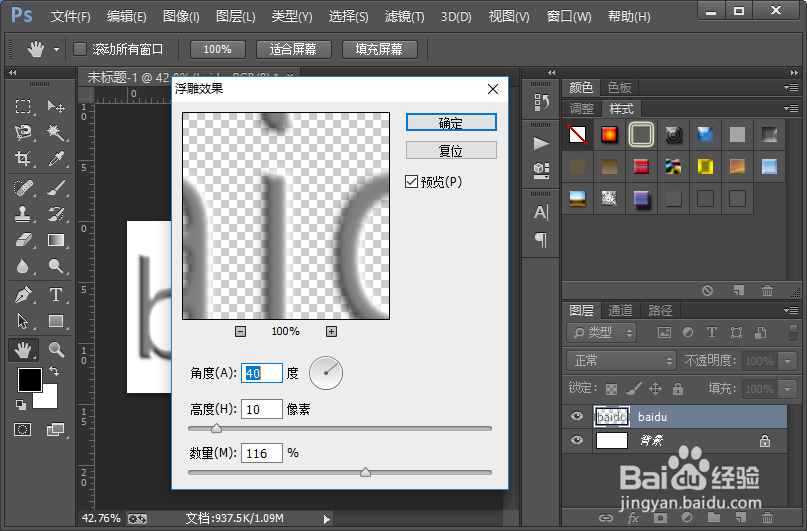Image resolution: width=807 pixels, height=531 pixels.
Task: Swap foreground and background colors
Action: pos(53,371)
